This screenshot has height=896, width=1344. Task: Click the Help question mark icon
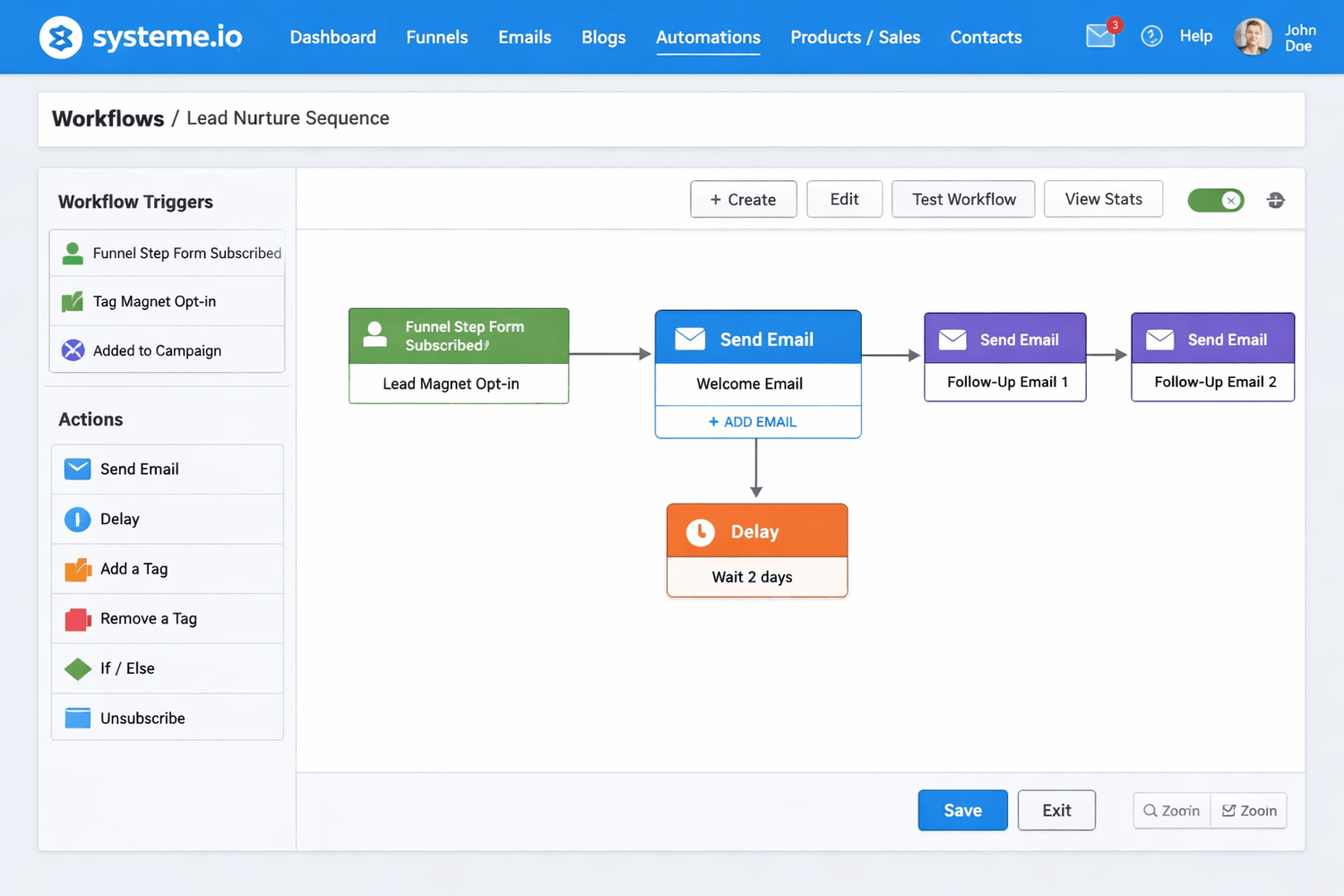[x=1152, y=36]
